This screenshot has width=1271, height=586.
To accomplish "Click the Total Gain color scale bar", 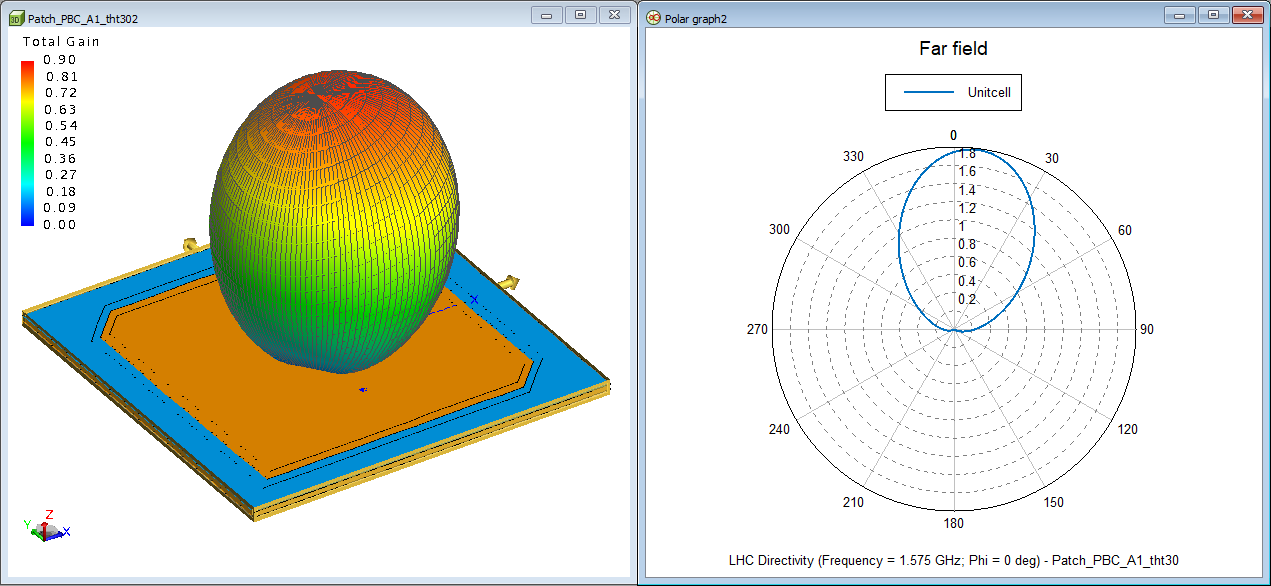I will click(28, 142).
